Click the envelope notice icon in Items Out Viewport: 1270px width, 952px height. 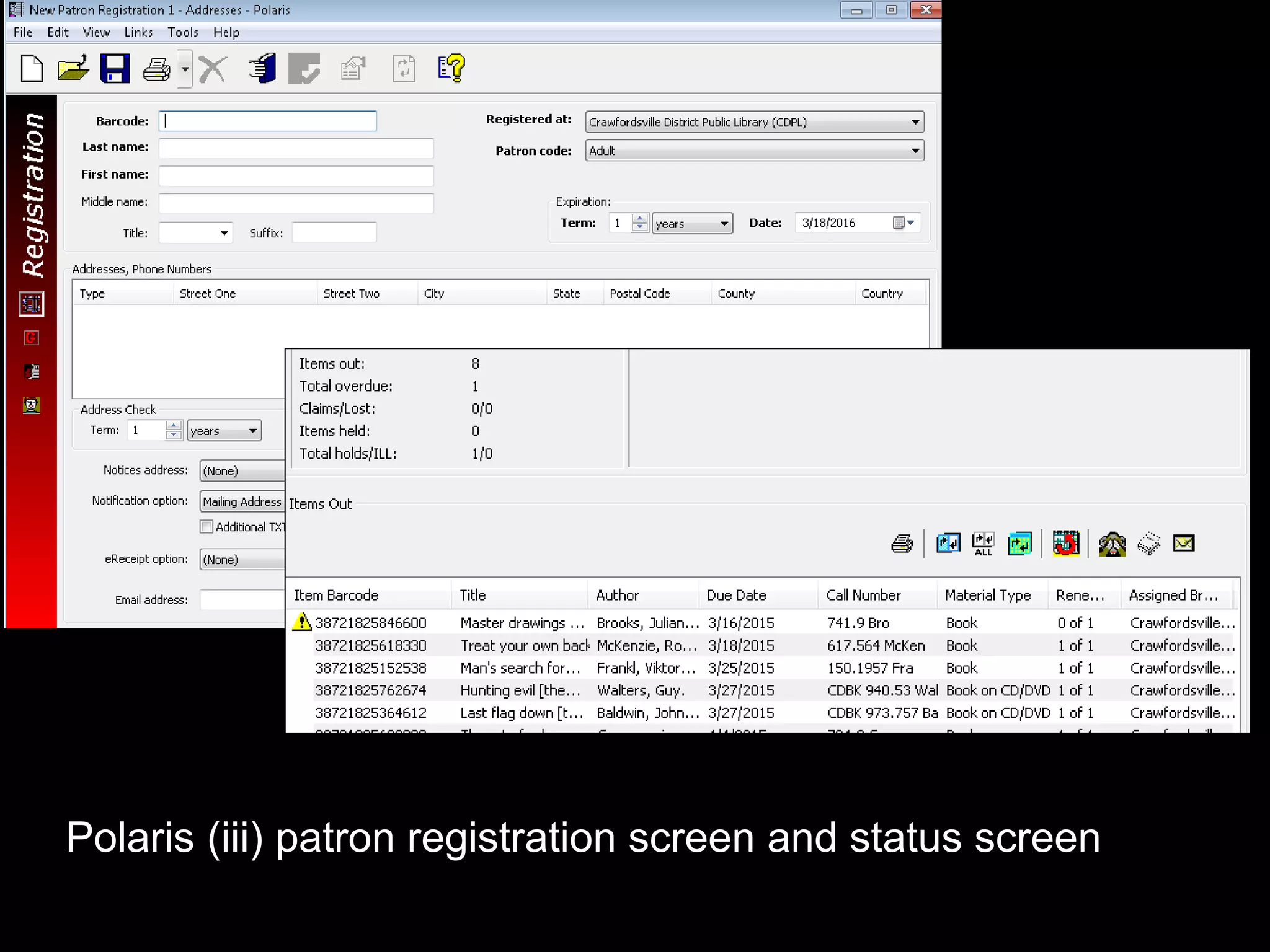[x=1184, y=544]
